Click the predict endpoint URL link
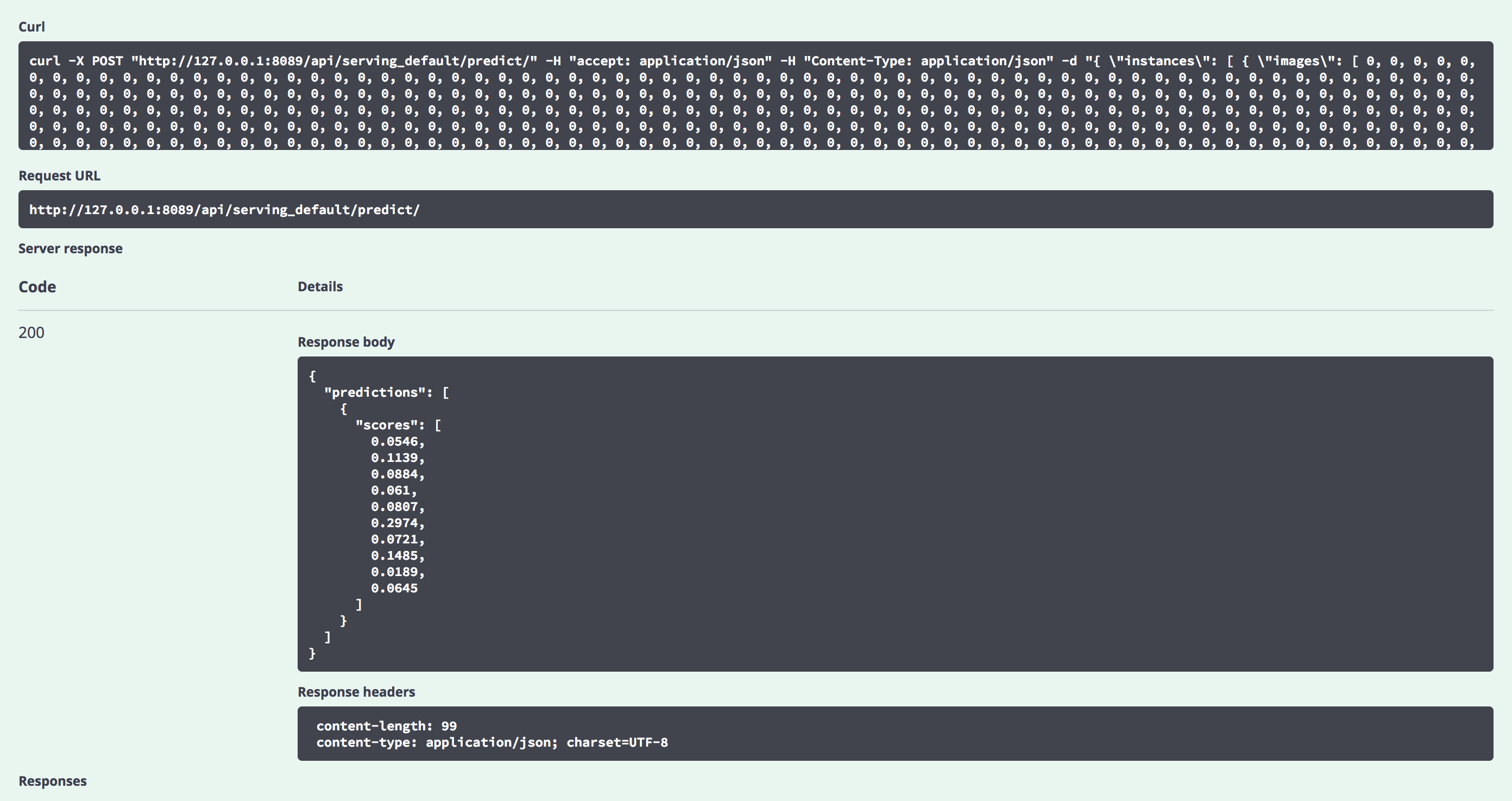 tap(223, 210)
